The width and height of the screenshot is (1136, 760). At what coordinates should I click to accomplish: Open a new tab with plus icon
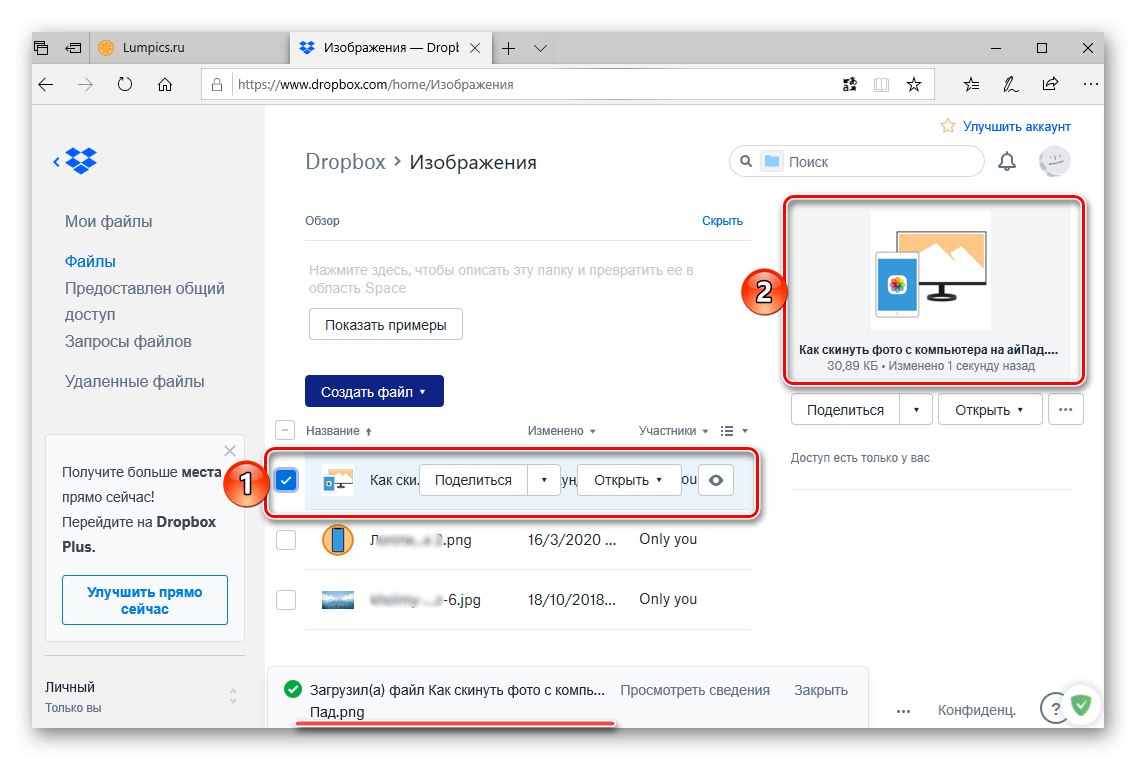(x=509, y=48)
